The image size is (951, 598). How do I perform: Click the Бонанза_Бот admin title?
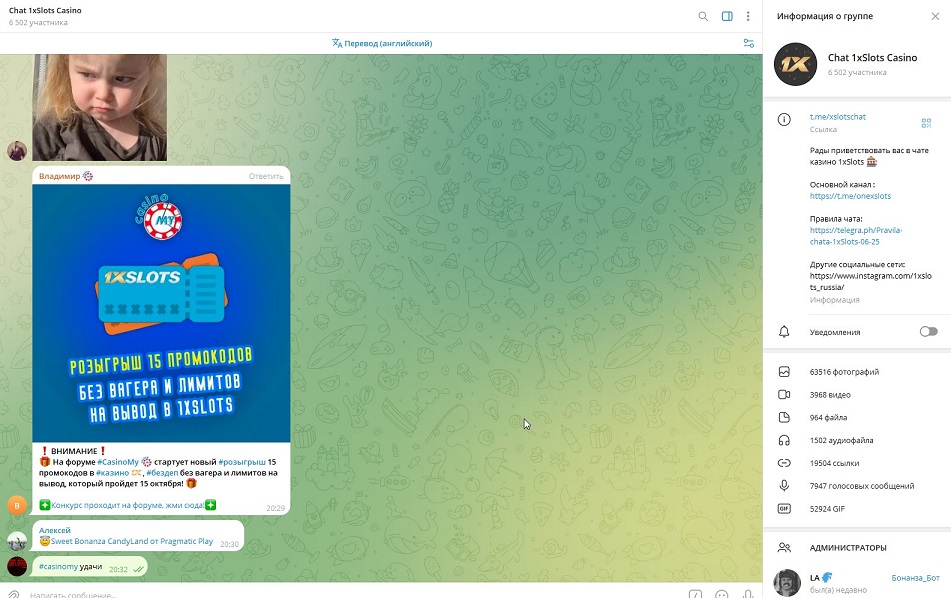pyautogui.click(x=915, y=578)
